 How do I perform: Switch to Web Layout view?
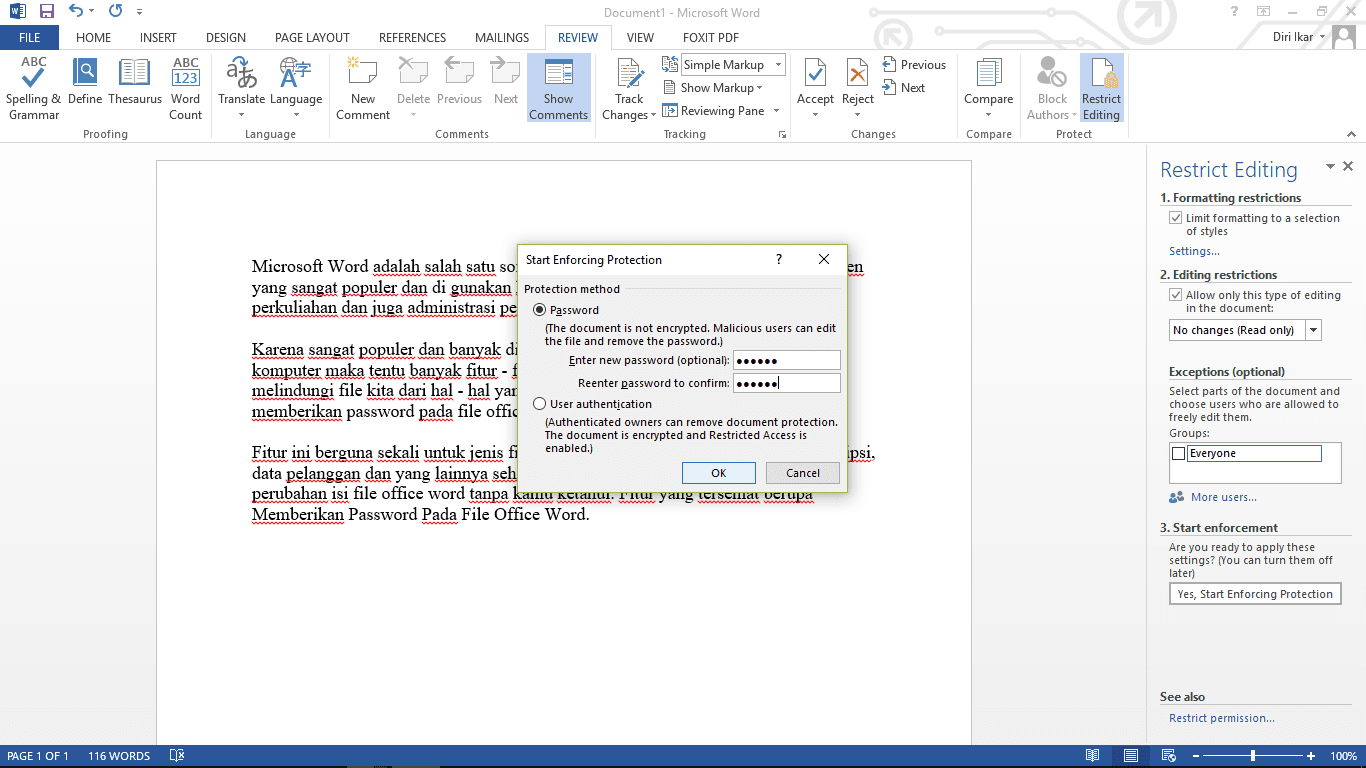click(1169, 756)
